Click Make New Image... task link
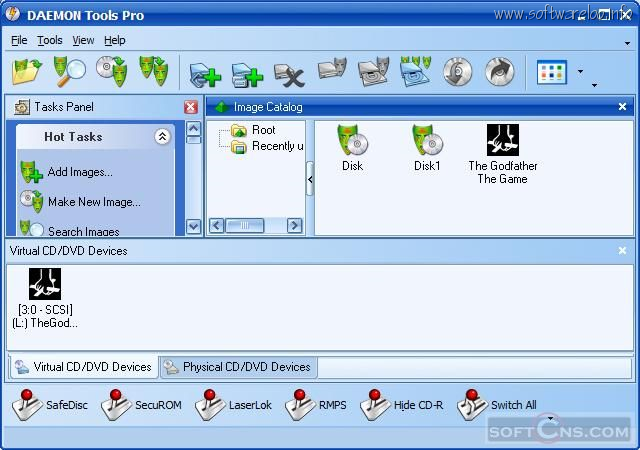This screenshot has width=640, height=450. tap(94, 202)
